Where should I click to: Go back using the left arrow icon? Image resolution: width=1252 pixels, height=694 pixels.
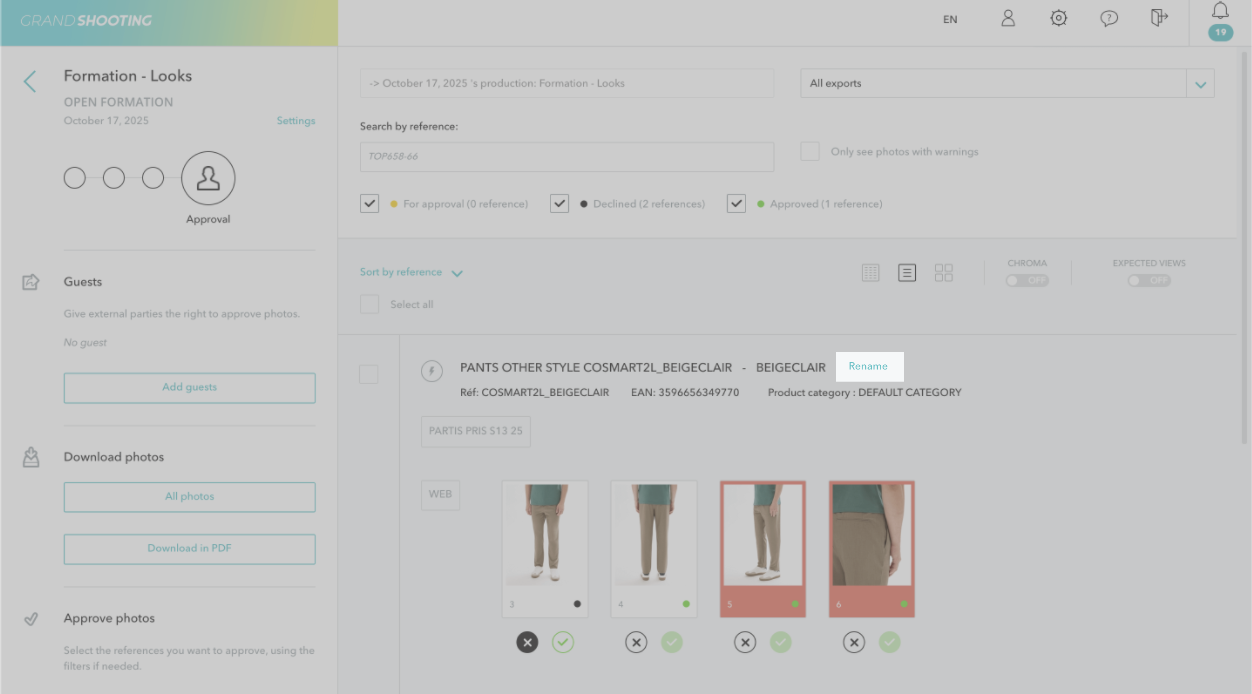point(30,82)
